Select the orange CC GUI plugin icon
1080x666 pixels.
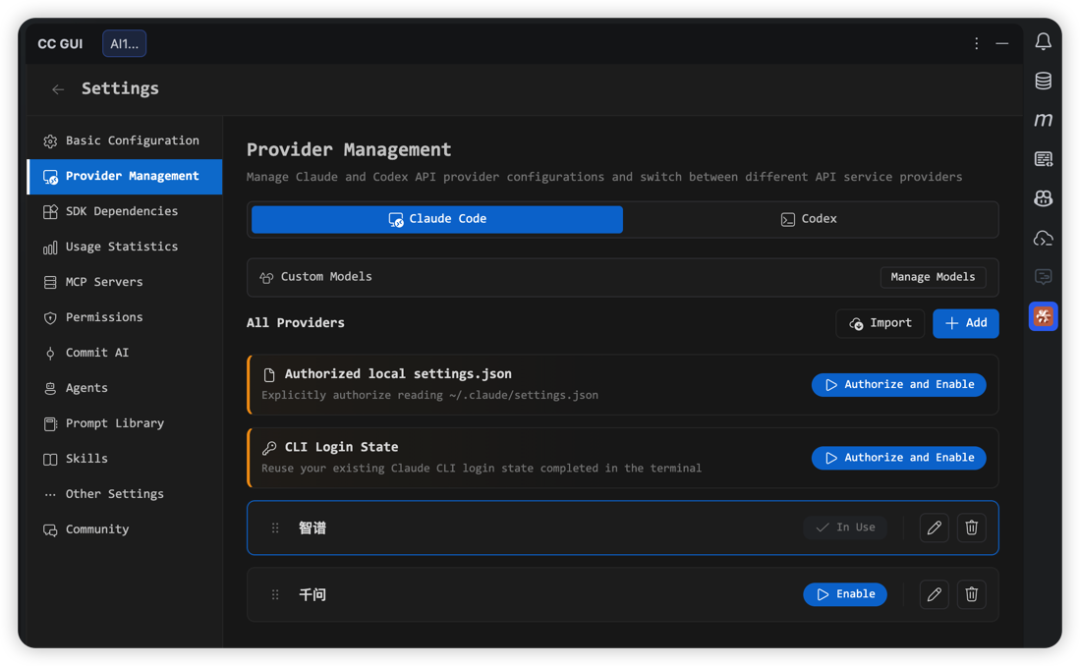(x=1043, y=316)
